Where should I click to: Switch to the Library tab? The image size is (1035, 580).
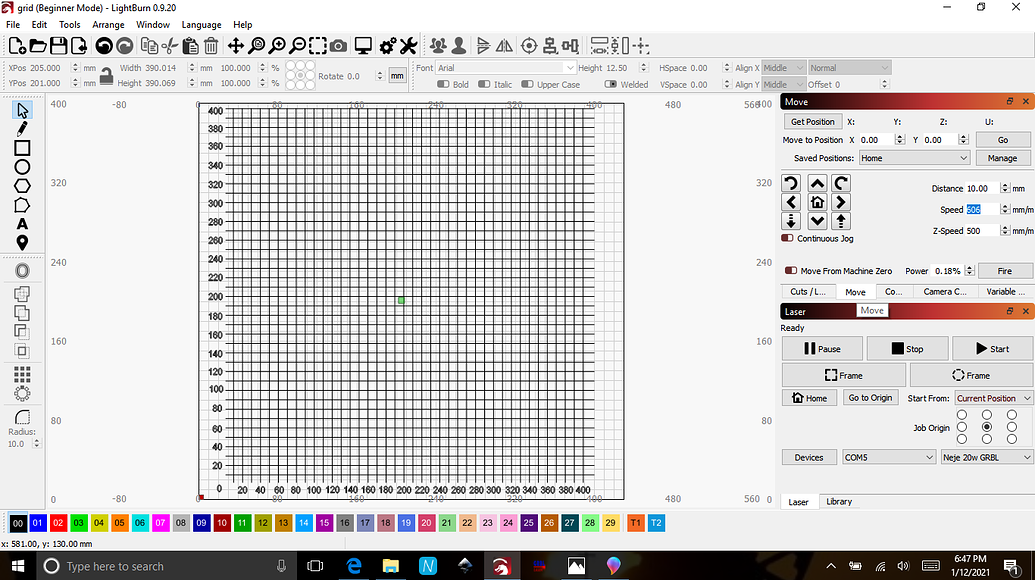click(839, 501)
